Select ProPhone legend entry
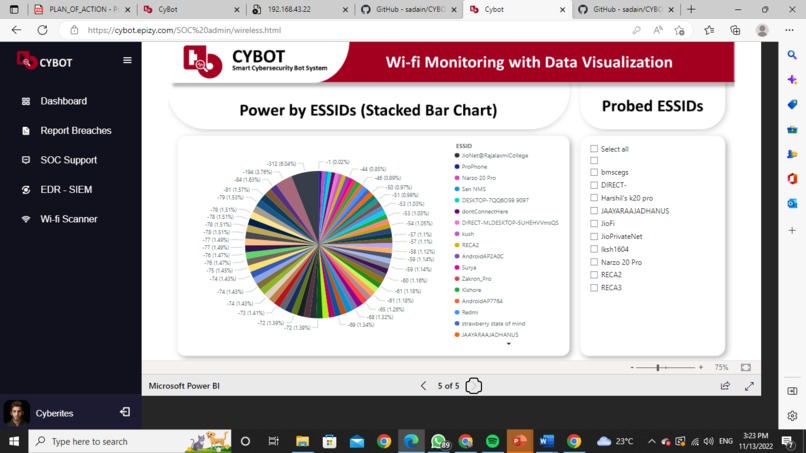The width and height of the screenshot is (806, 453). 471,167
